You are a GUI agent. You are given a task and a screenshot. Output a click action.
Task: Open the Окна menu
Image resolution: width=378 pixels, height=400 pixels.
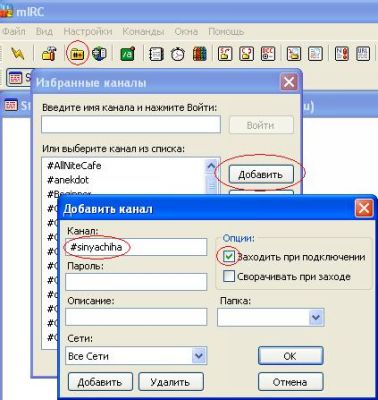(x=186, y=32)
